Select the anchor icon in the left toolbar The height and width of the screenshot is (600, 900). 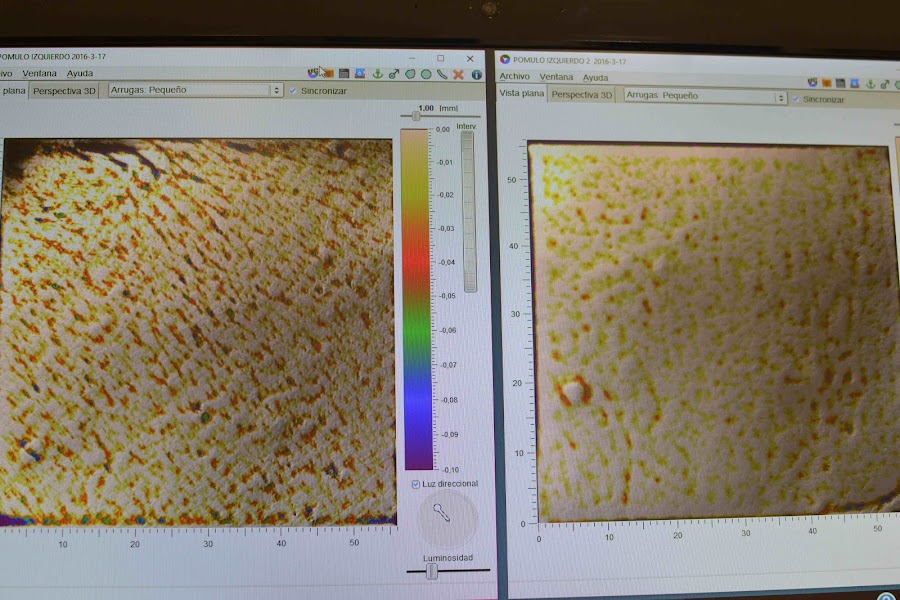(x=378, y=73)
